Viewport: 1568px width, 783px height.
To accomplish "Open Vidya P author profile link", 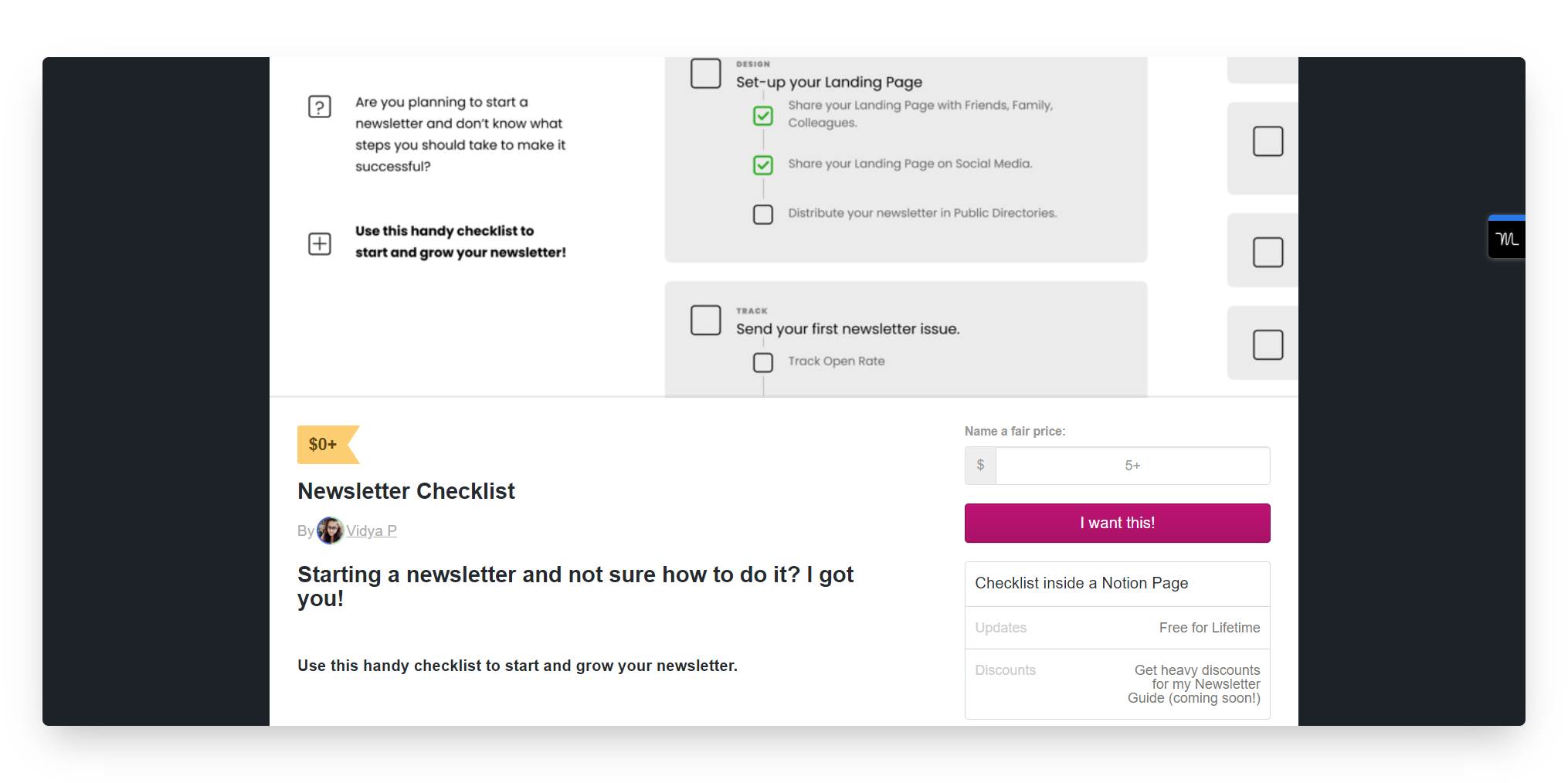I will tap(372, 530).
